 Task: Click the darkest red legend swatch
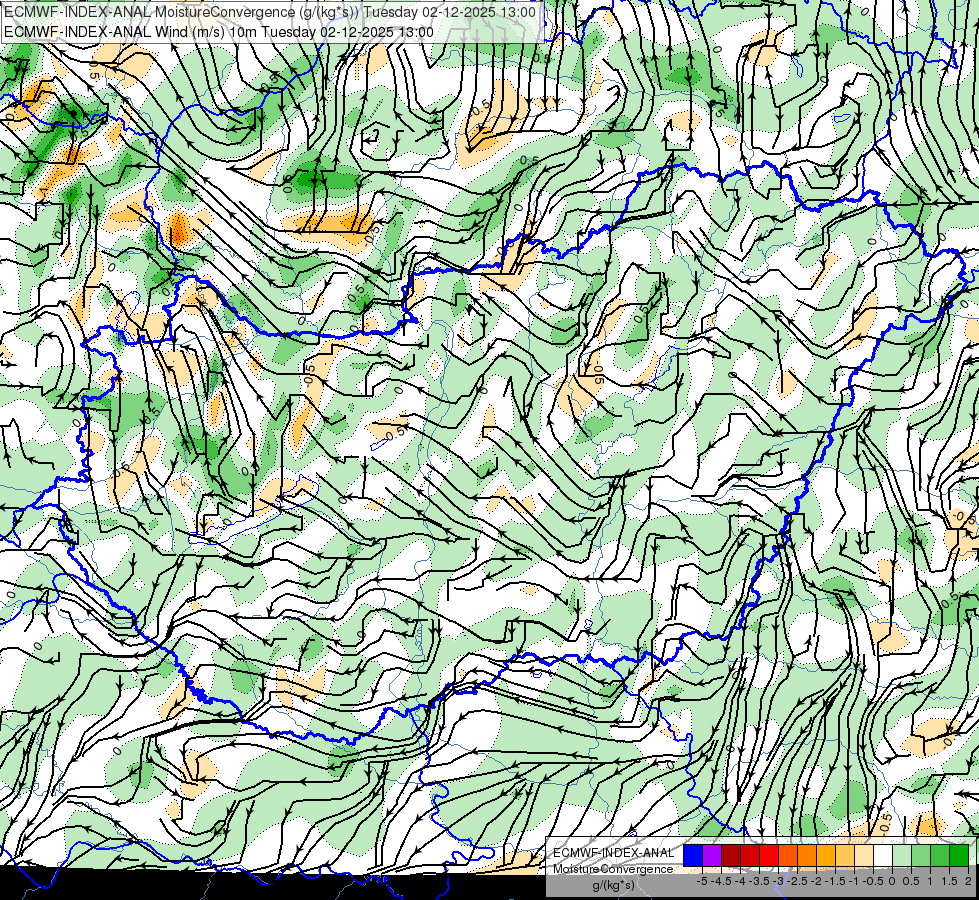point(731,855)
